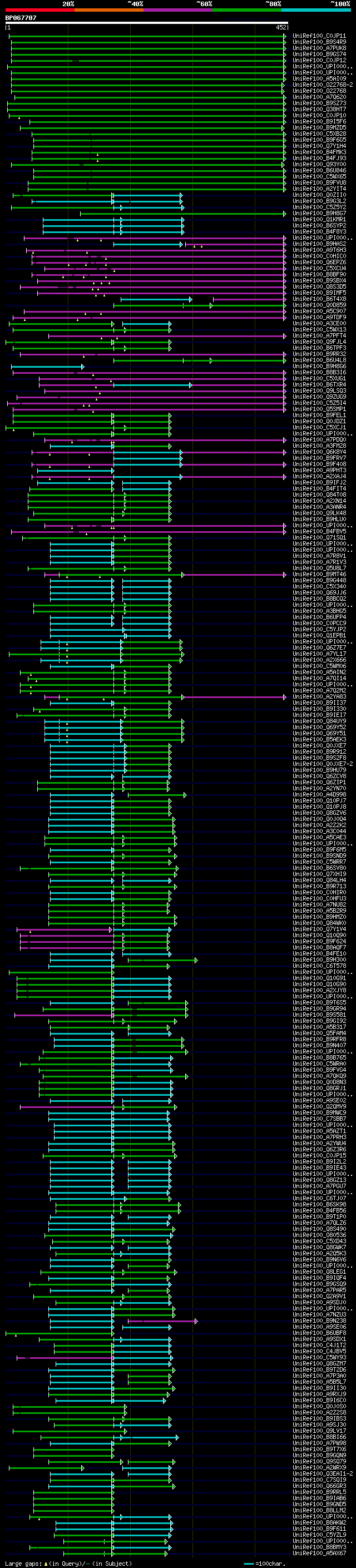
Task: Select the UniRef100_B9H8G7 label
Action: (x=319, y=214)
